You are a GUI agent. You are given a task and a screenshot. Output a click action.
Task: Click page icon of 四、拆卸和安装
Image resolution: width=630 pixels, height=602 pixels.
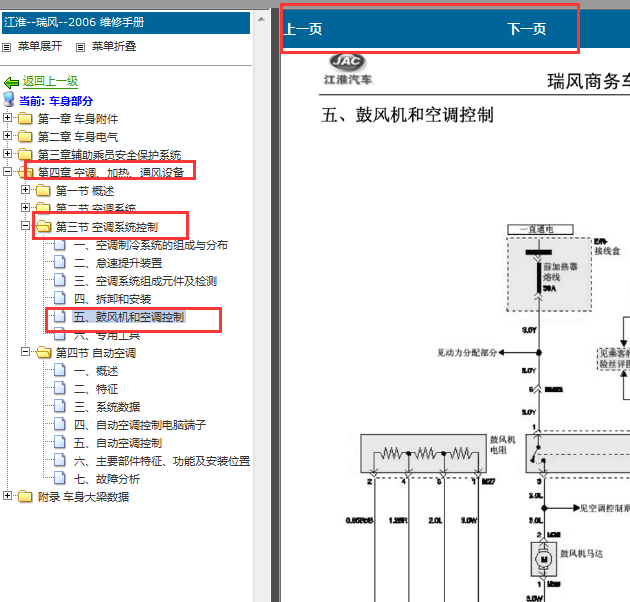tap(60, 299)
